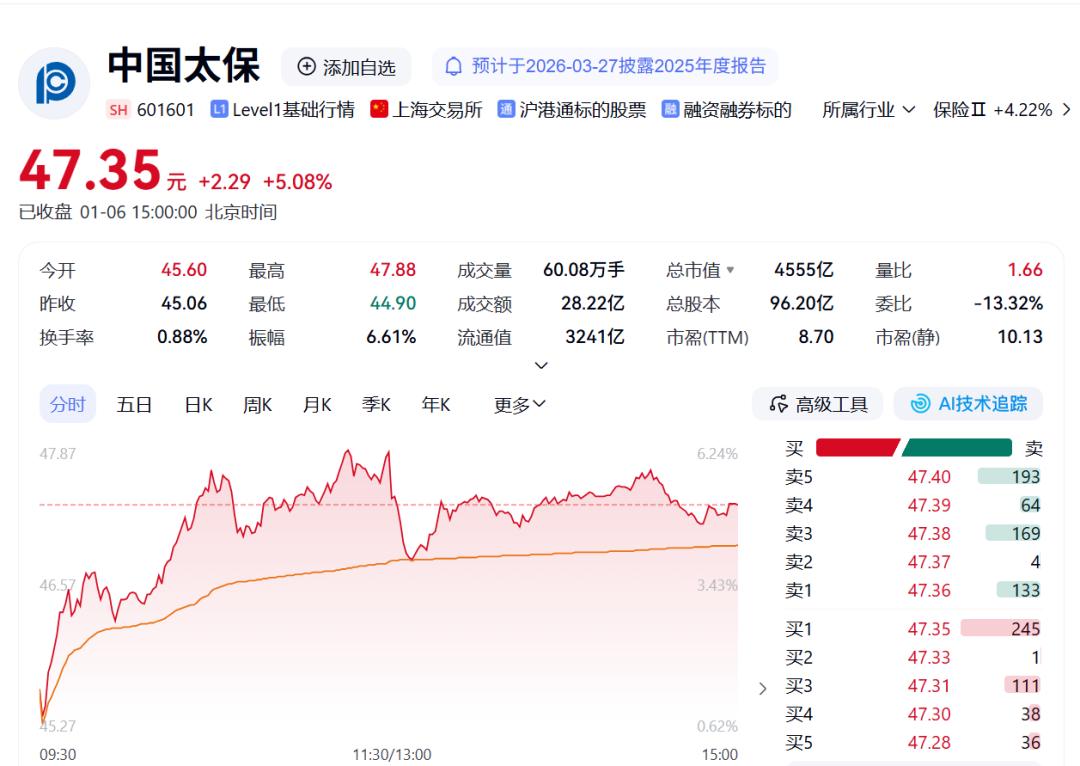
Task: Click the 上海交易所 red flag icon
Action: point(377,110)
